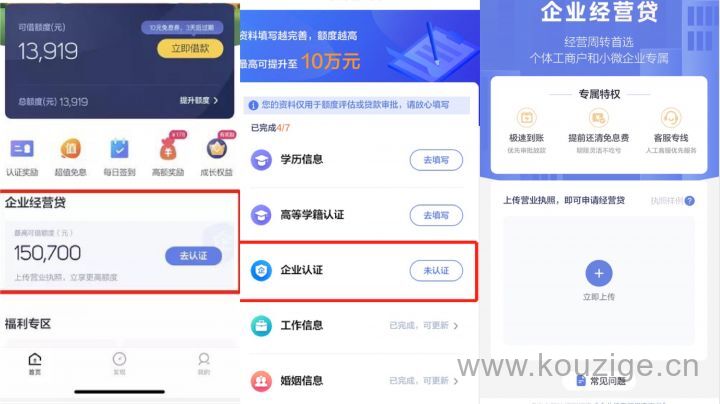Tap the blue plus 立即上传 icon
720x404 pixels.
(x=599, y=274)
